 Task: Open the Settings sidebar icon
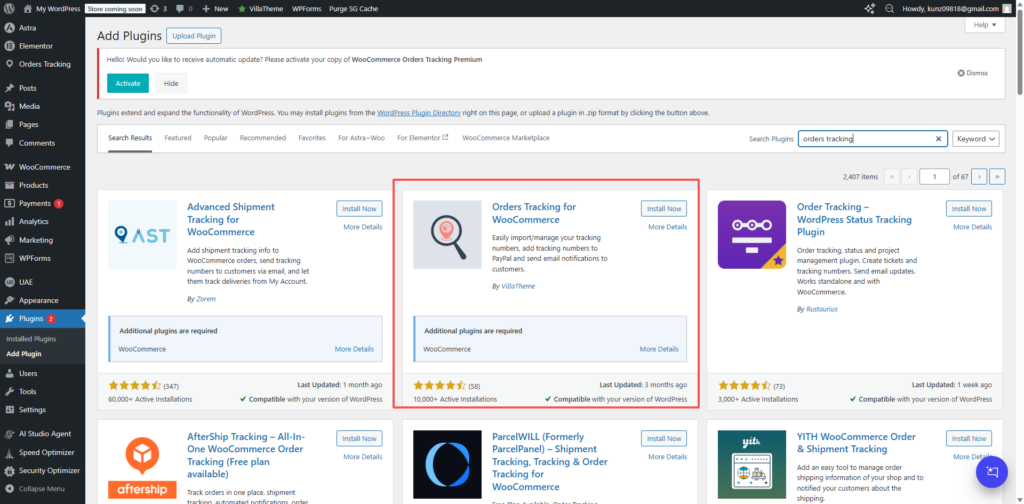pos(9,410)
